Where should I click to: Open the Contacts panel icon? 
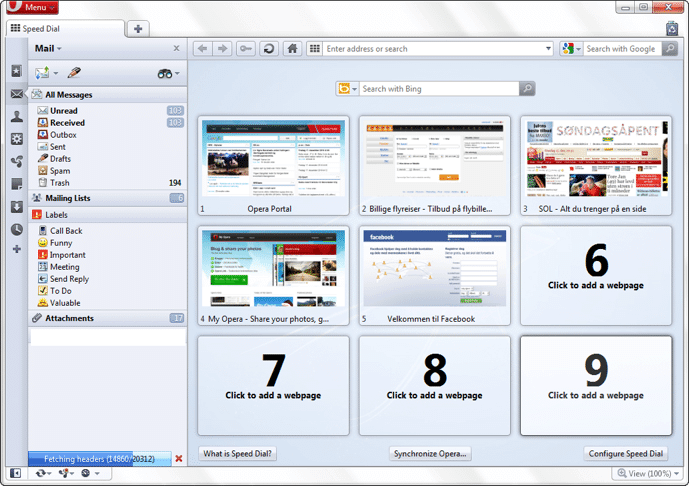point(17,116)
